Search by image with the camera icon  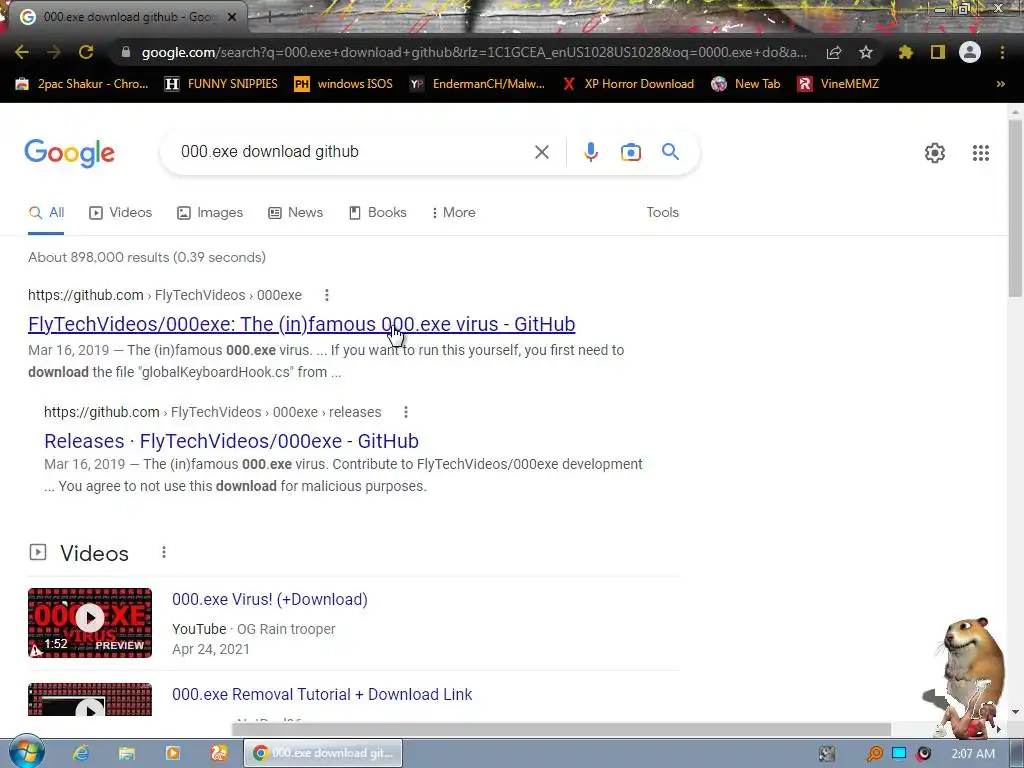click(x=631, y=152)
